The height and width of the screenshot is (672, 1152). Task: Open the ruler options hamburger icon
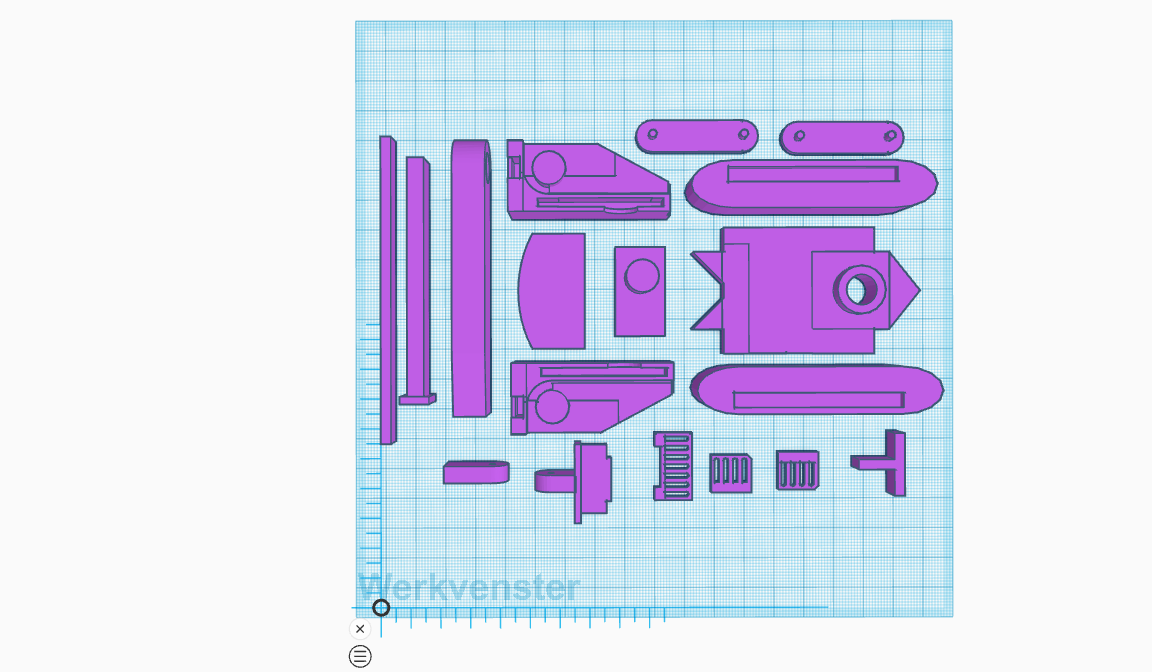click(x=360, y=656)
